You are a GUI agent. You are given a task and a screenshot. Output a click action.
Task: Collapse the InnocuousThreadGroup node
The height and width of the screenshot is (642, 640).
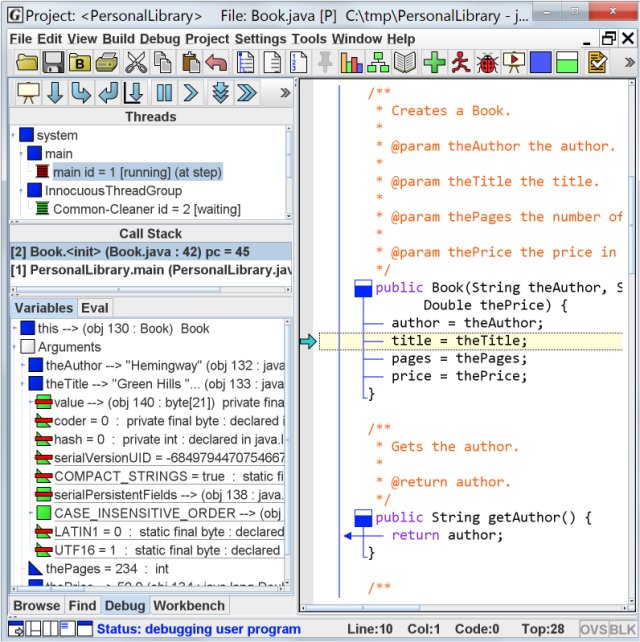[21, 190]
